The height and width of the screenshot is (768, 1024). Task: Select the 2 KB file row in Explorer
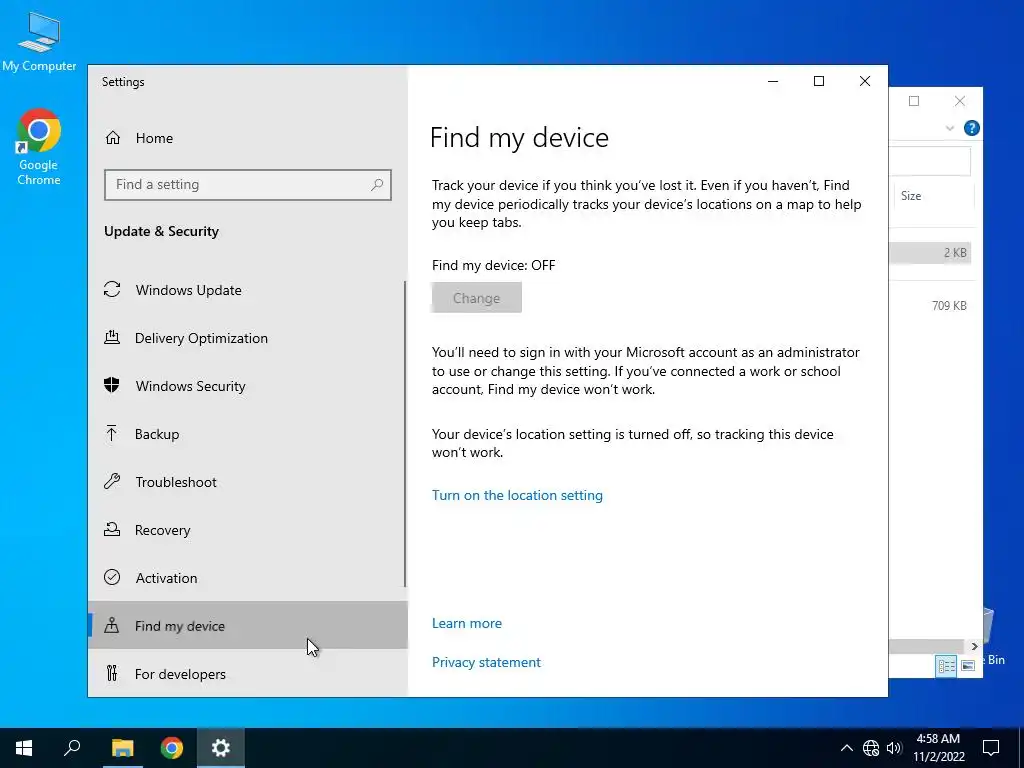(x=930, y=253)
